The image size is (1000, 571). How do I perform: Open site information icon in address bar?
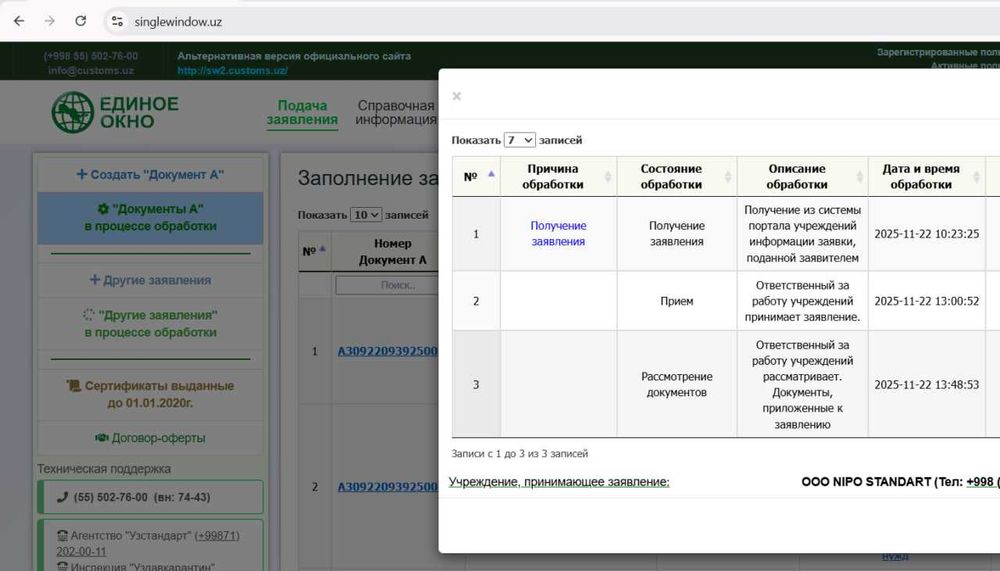click(117, 21)
